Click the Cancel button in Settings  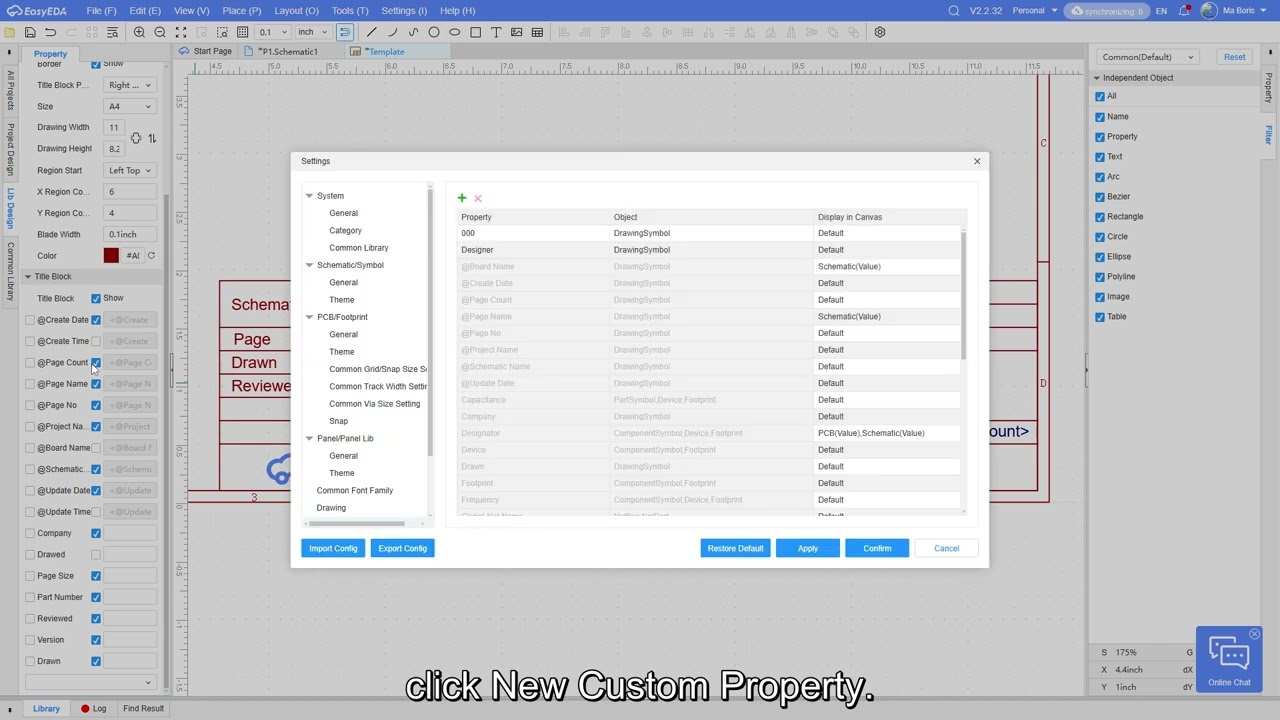coord(946,548)
